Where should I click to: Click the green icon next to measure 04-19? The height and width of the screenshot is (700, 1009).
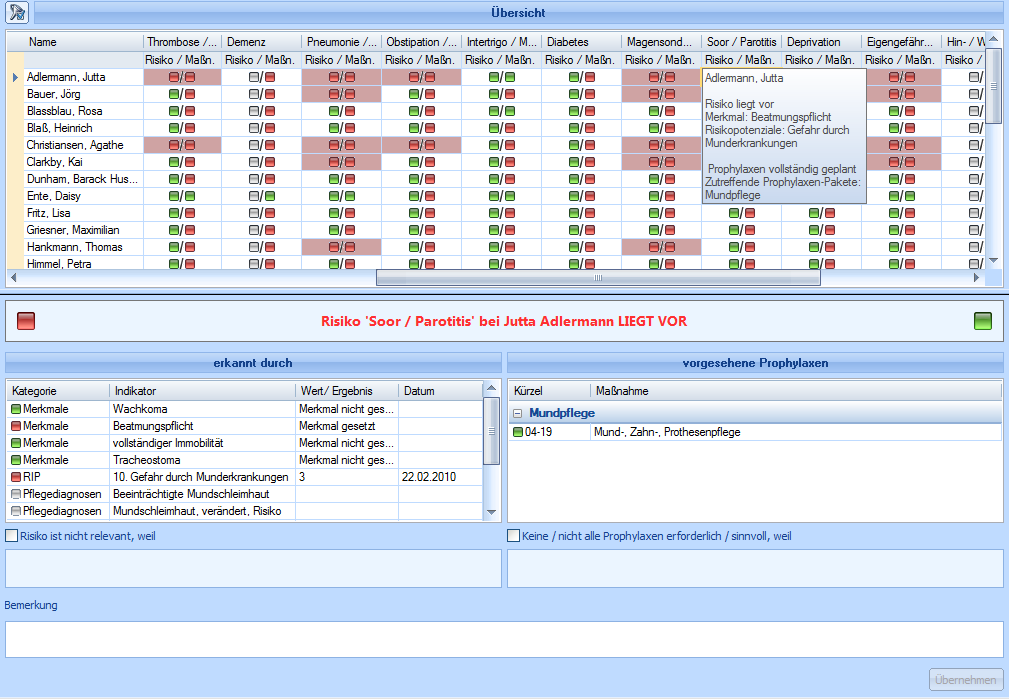[518, 432]
